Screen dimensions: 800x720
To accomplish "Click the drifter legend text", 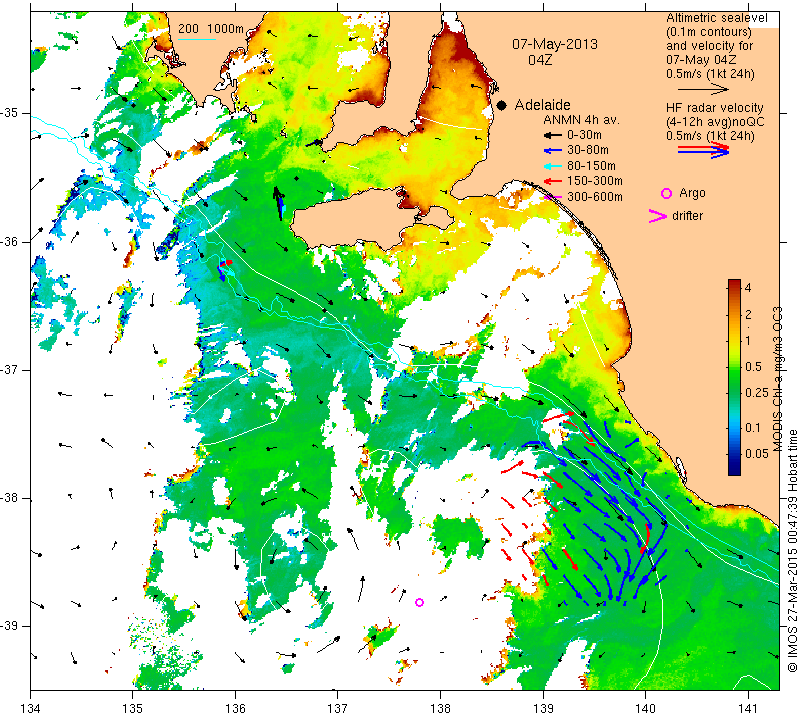I will [x=687, y=216].
